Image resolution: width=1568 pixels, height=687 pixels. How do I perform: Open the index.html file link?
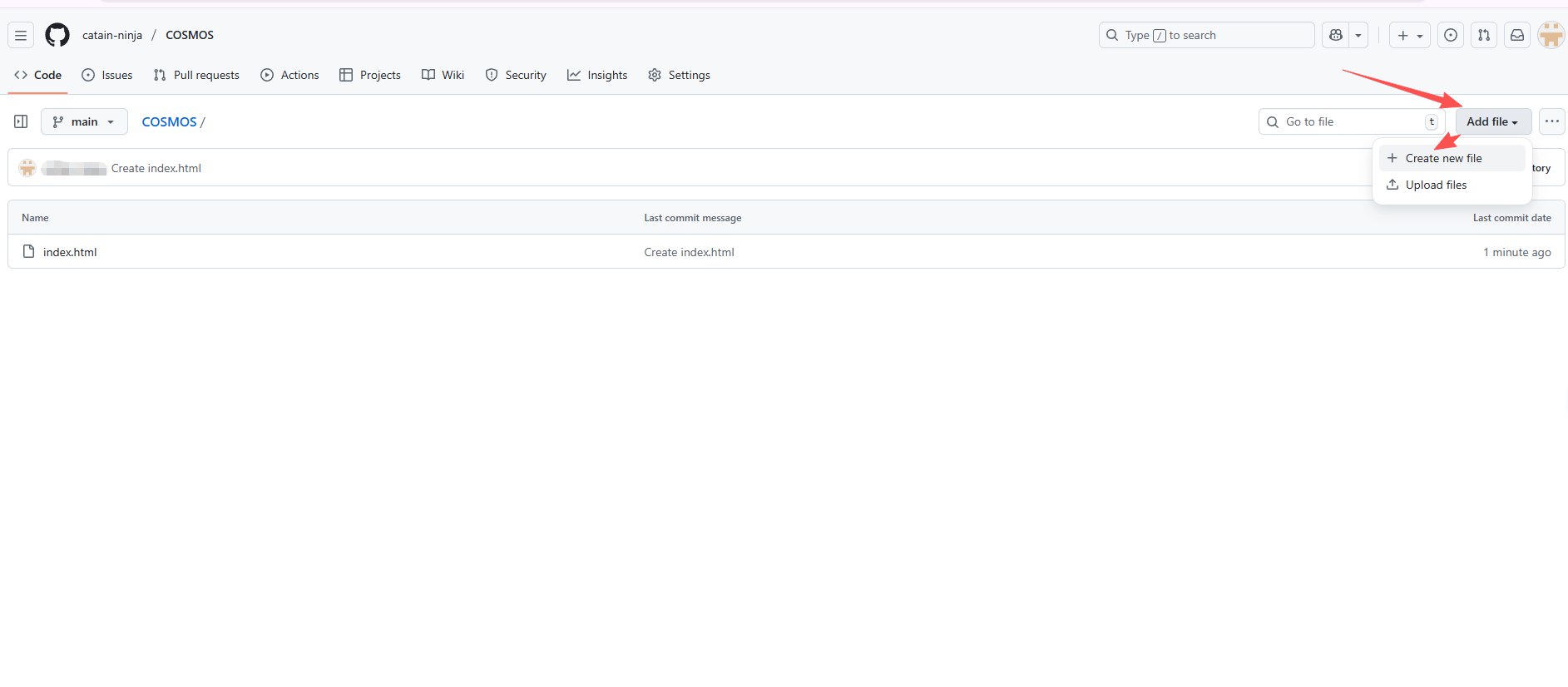coord(70,252)
